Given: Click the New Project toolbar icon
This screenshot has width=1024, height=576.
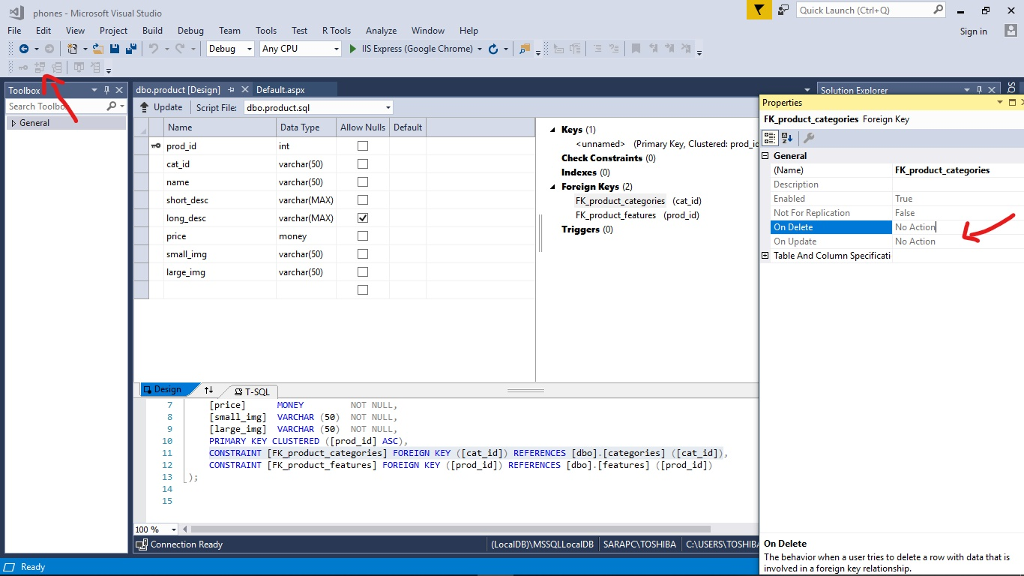Looking at the screenshot, I should 72,49.
